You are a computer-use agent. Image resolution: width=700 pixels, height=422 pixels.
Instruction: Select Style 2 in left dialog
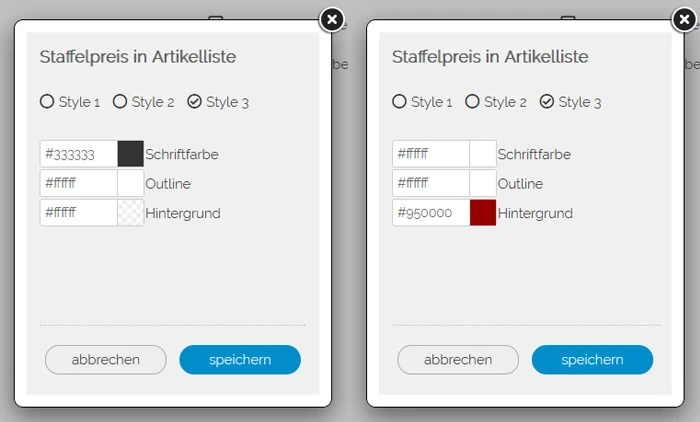pos(120,101)
